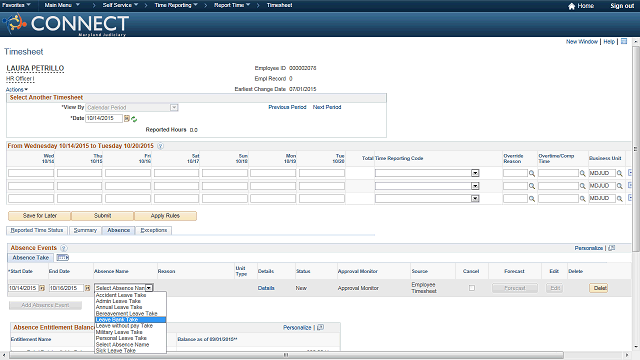Choose Annual Leave Take from the list
The image size is (640, 360).
(x=130, y=307)
